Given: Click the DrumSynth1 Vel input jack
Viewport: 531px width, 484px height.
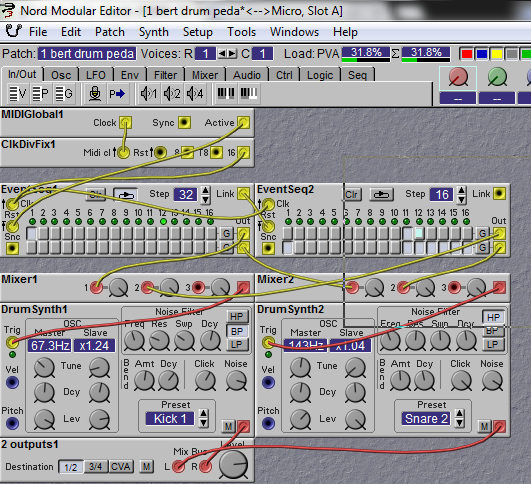Looking at the screenshot, I should click(13, 383).
